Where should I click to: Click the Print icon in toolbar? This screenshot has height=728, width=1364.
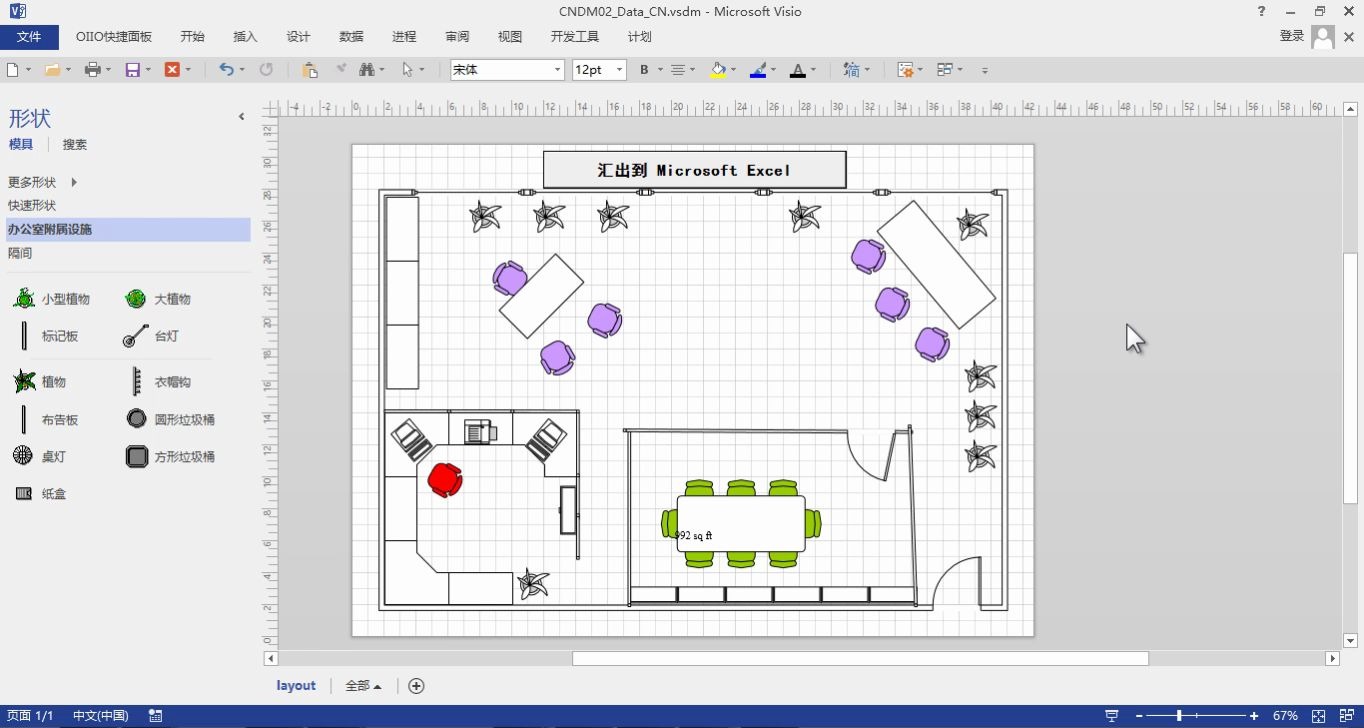92,70
